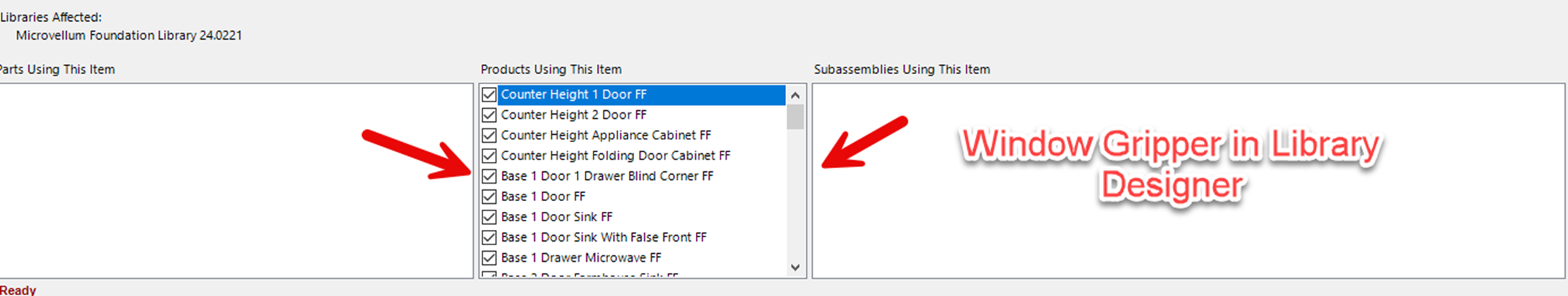Toggle Counter Height Folding Door Cabinet FF checkbox

[x=489, y=155]
